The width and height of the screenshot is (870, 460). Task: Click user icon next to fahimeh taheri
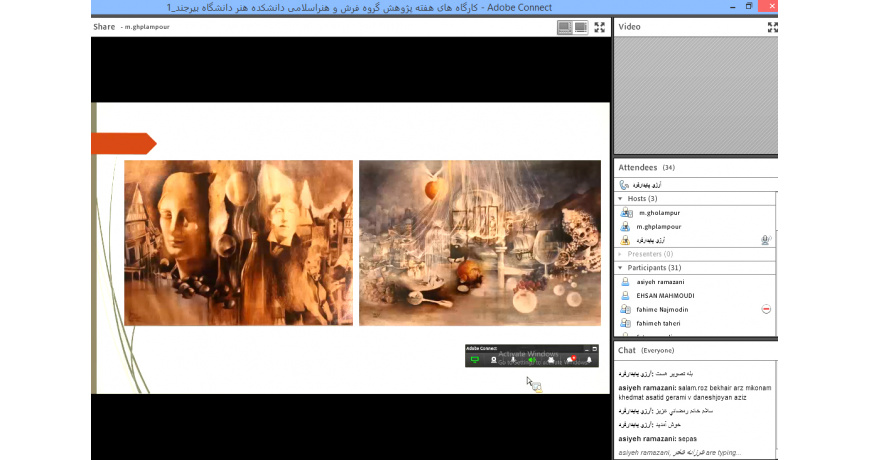point(625,323)
